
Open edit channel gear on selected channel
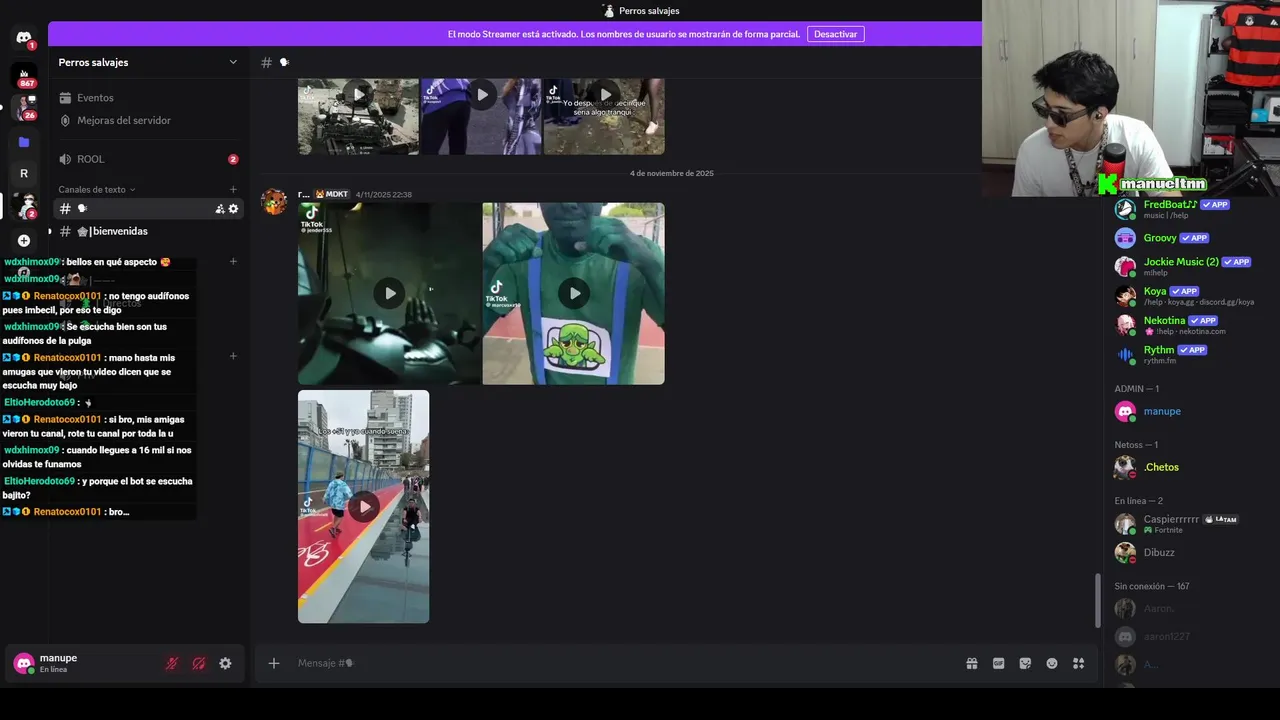click(x=233, y=209)
